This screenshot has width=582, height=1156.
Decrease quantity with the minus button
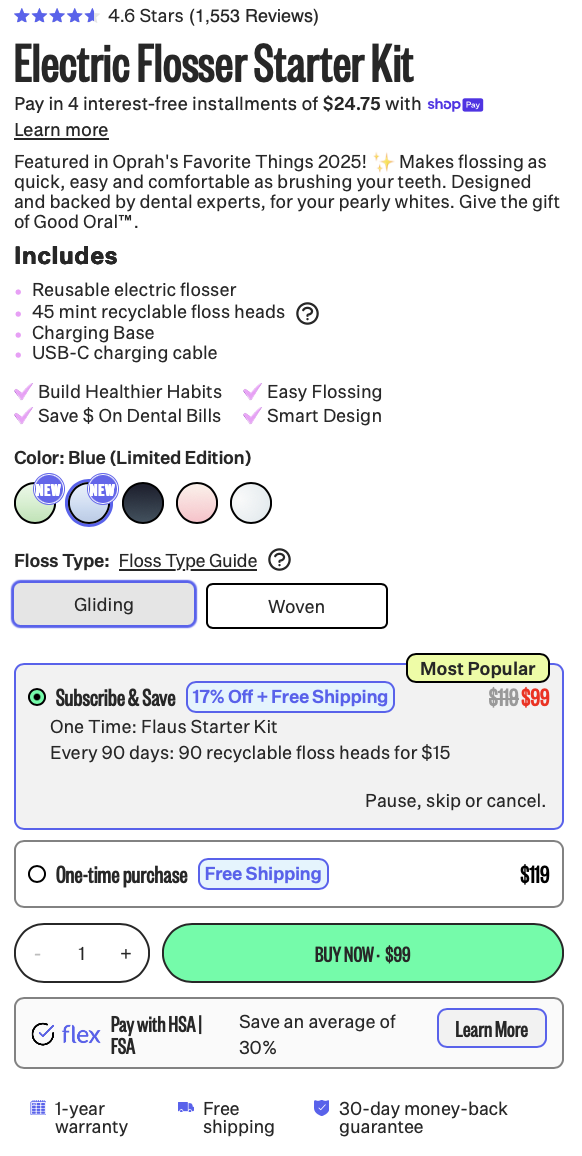pyautogui.click(x=38, y=953)
